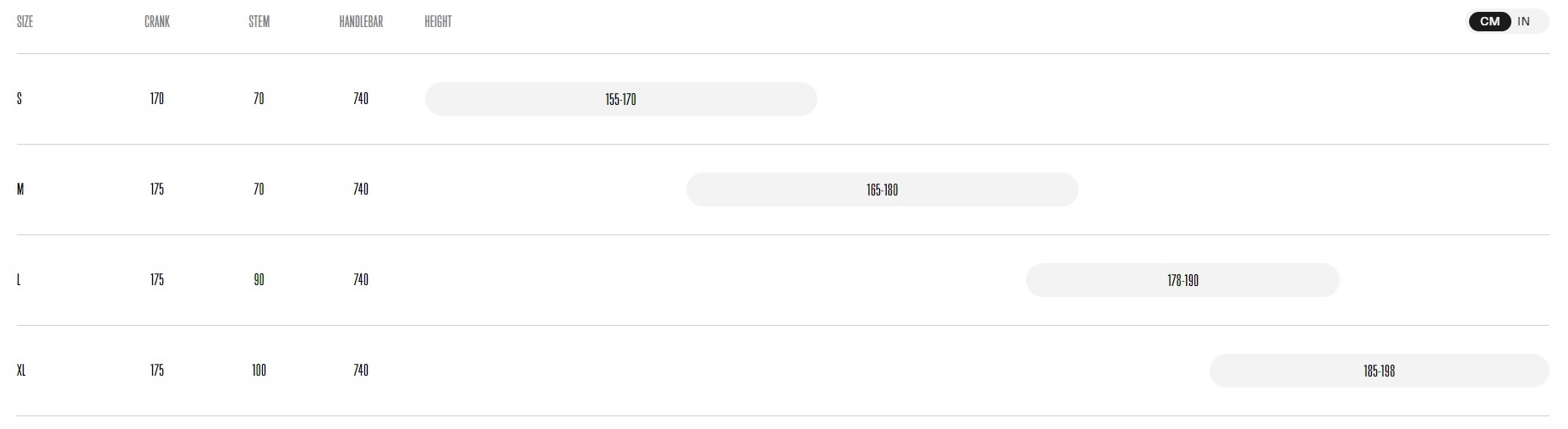Click crank value 170 for size S
Viewport: 1568px width, 429px height.
[x=157, y=99]
